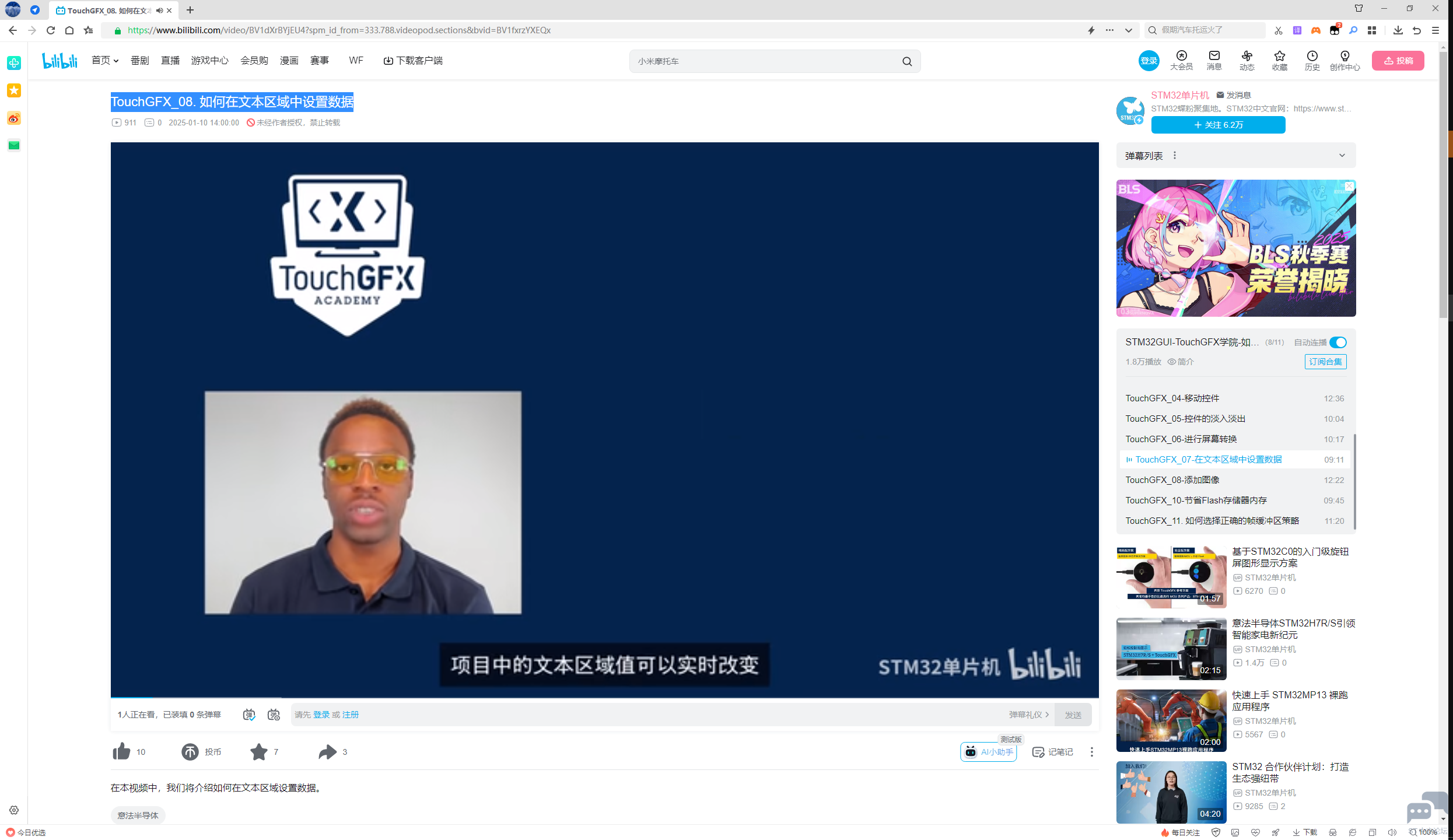The image size is (1453, 840).
Task: Click the video progress bar
Action: [604, 697]
